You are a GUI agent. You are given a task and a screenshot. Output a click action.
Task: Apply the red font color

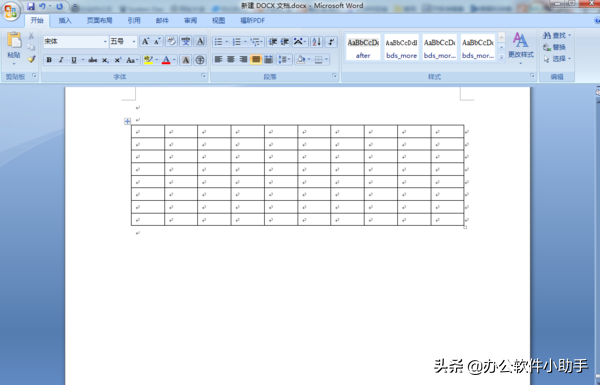click(x=166, y=60)
